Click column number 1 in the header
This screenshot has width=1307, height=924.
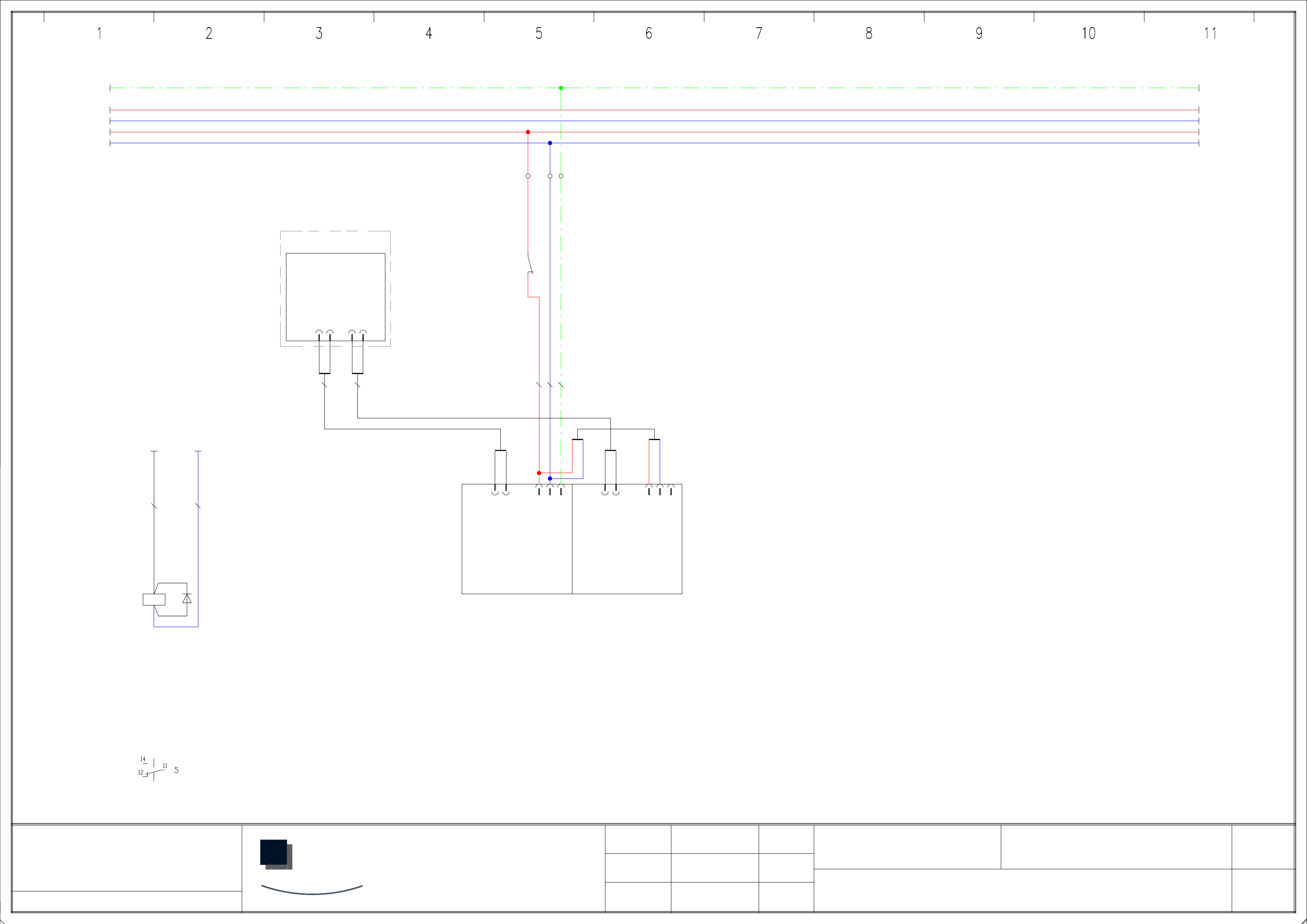click(x=99, y=34)
